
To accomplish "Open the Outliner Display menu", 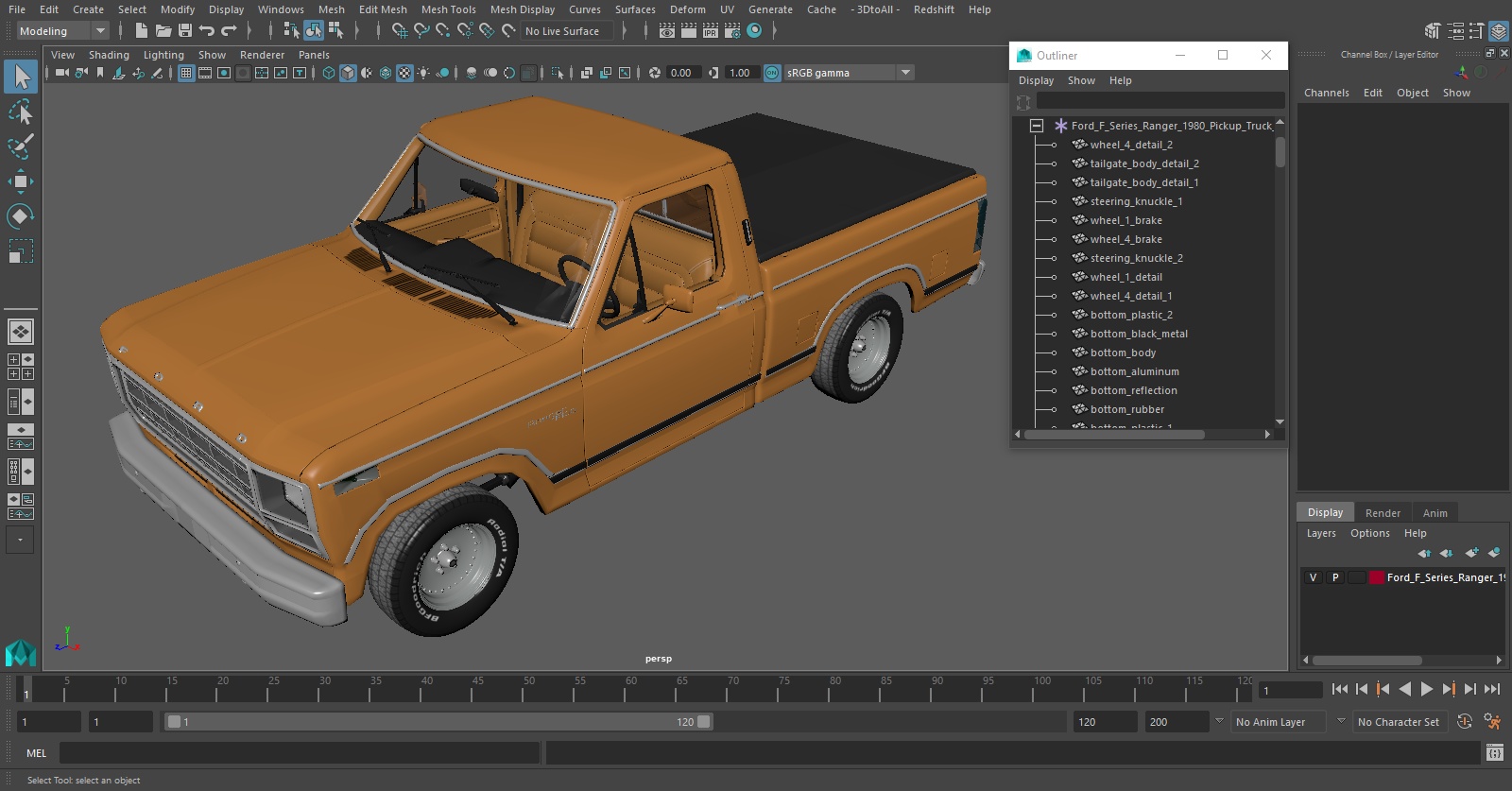I will (x=1036, y=80).
